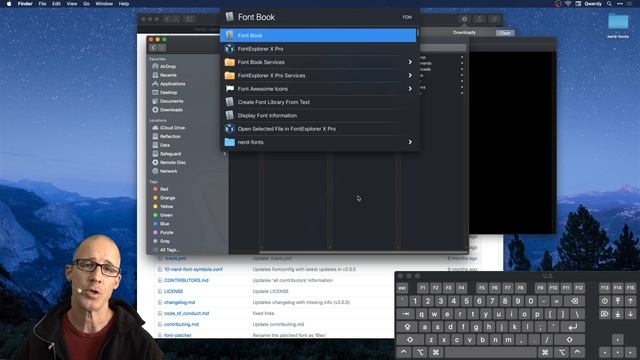Expand the Font Book Services chevron
The height and width of the screenshot is (360, 640).
click(410, 62)
